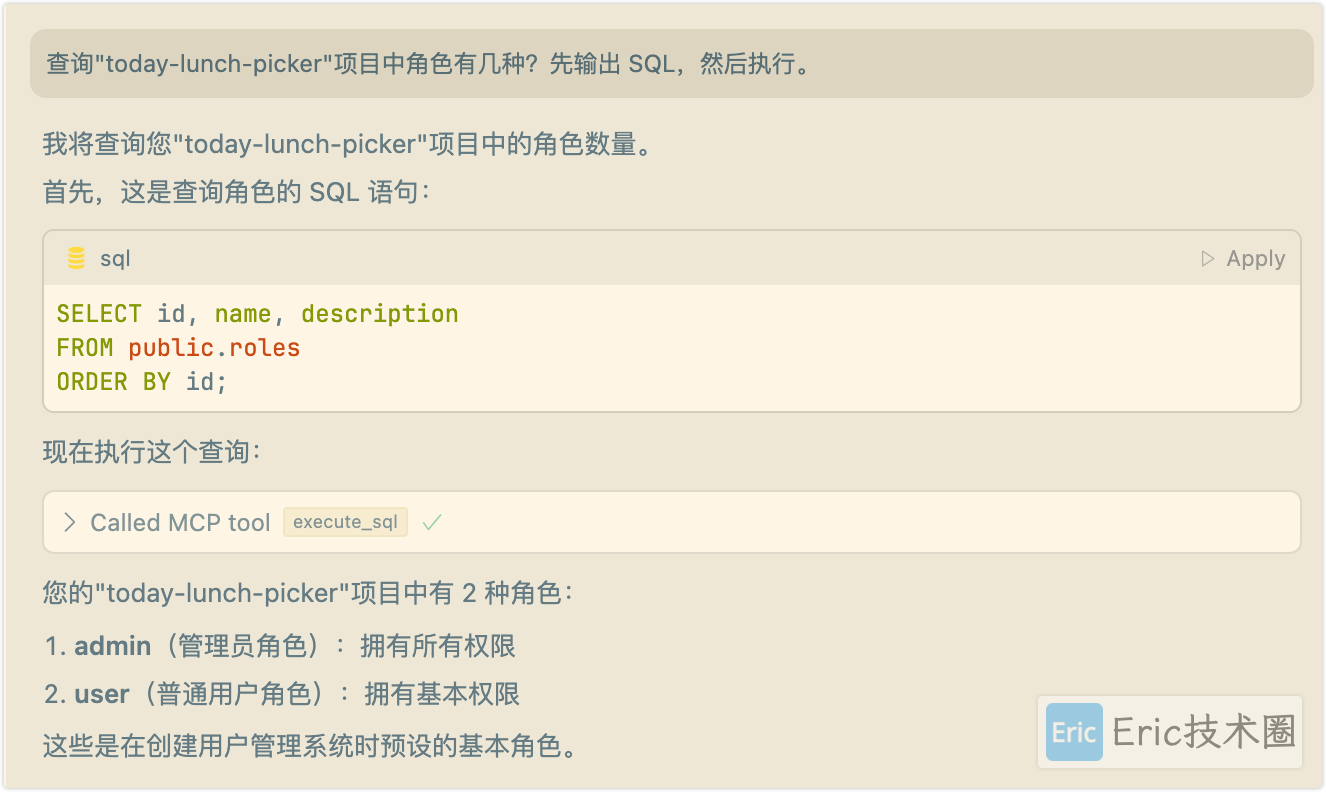Click the blue Eric logo badge

pyautogui.click(x=1074, y=732)
